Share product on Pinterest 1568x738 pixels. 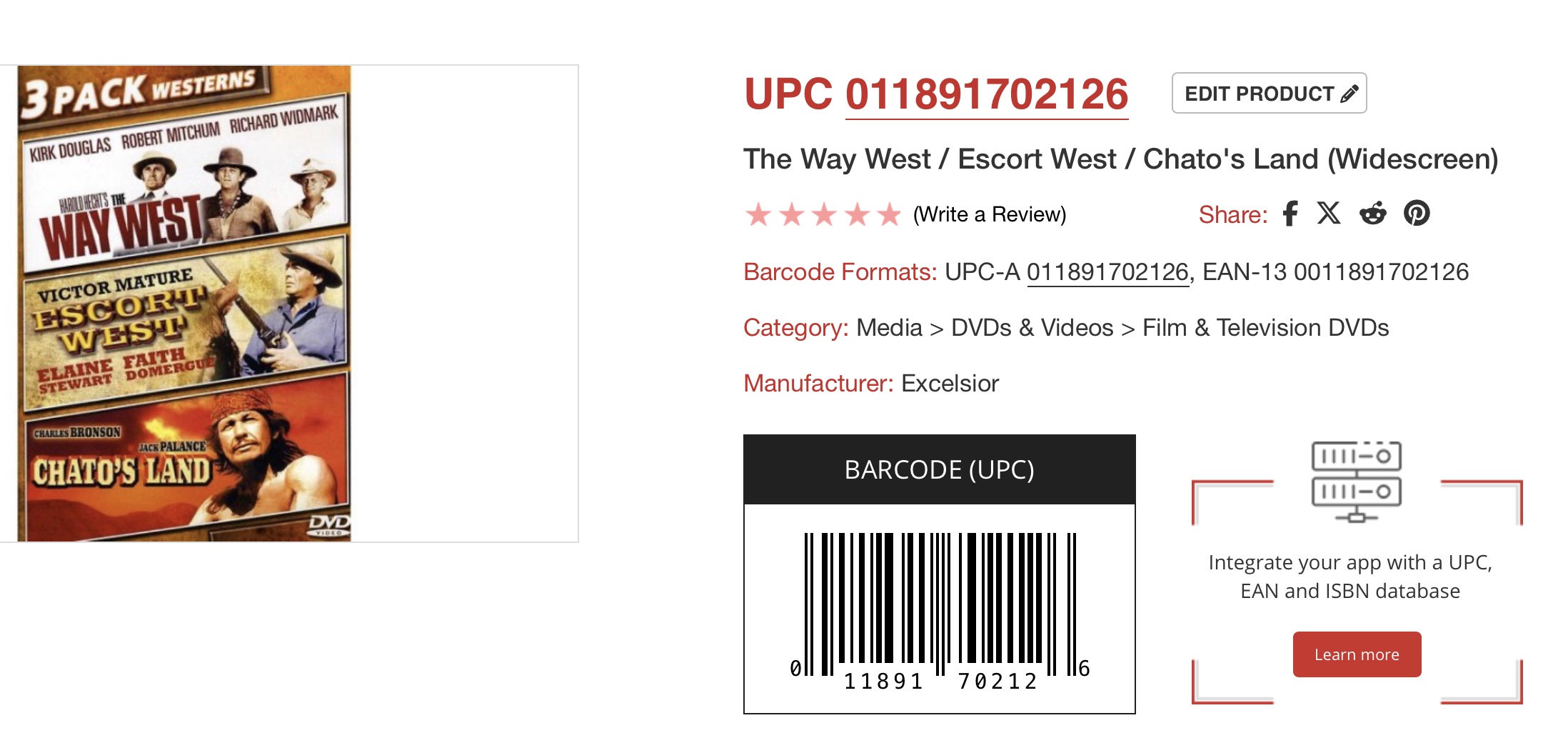pos(1417,214)
